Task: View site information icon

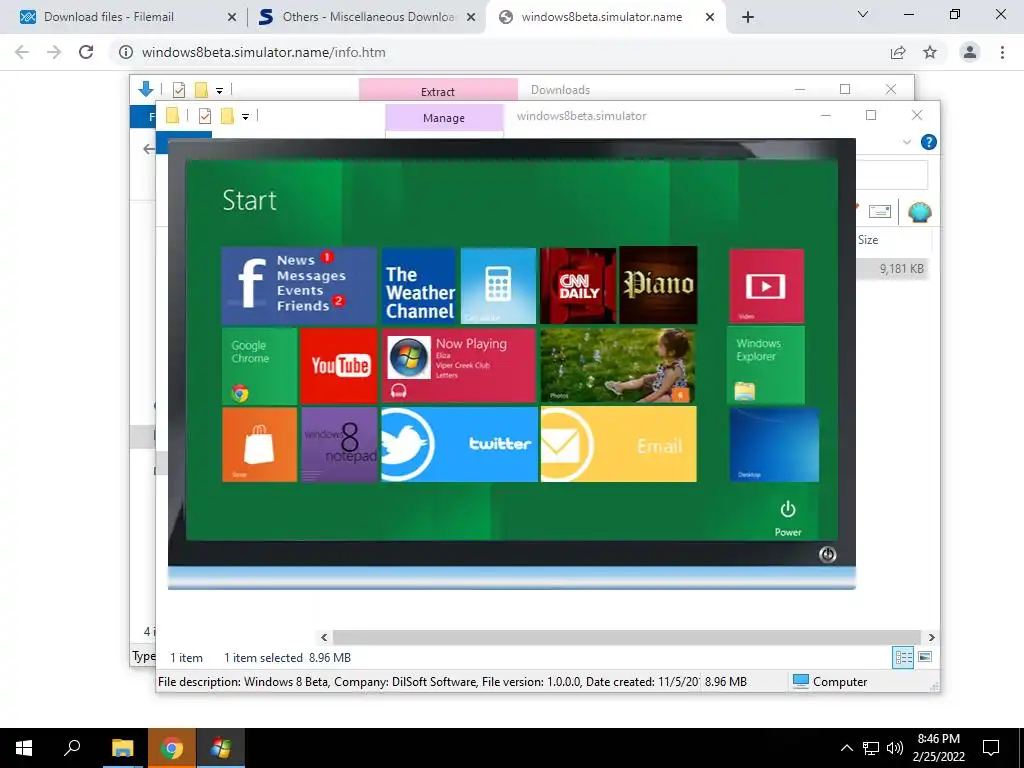Action: pos(126,52)
